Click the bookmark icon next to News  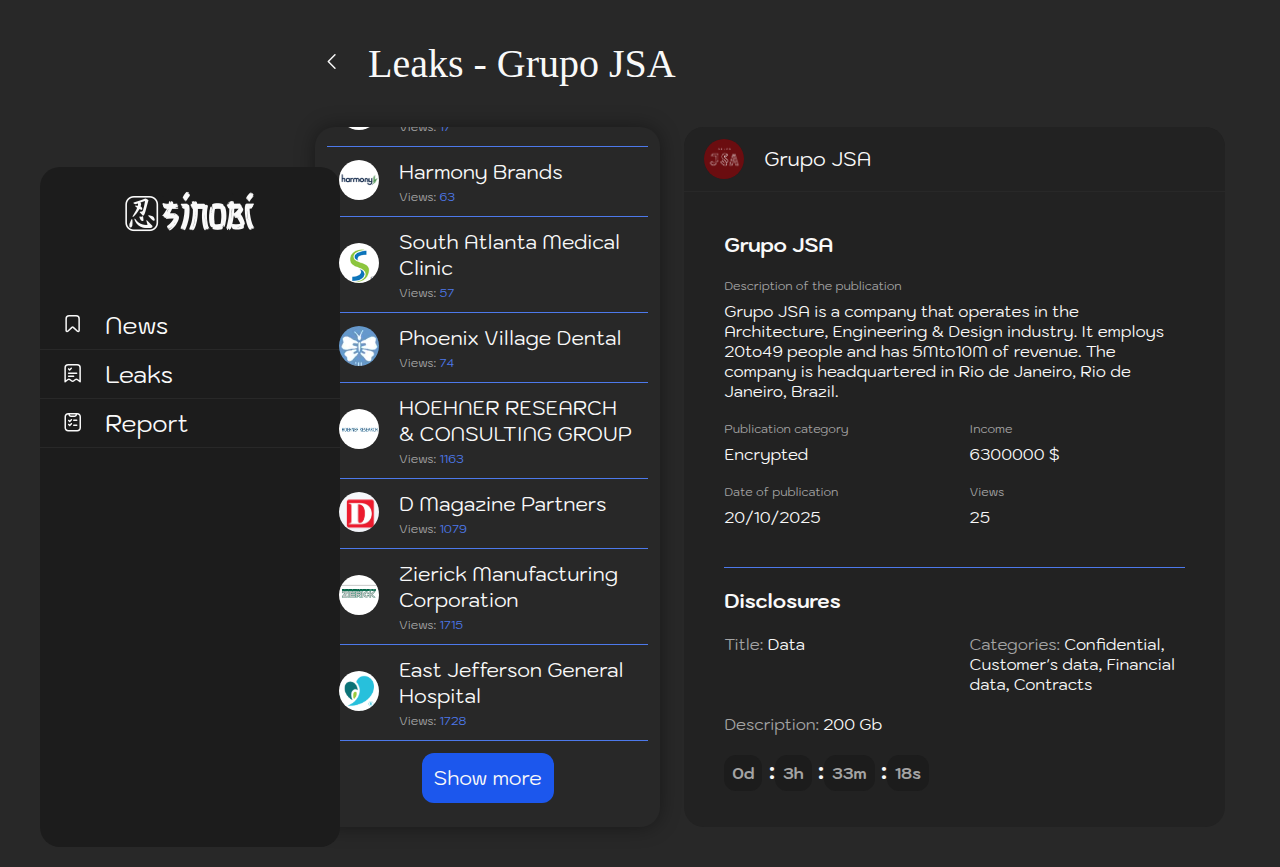pos(73,324)
